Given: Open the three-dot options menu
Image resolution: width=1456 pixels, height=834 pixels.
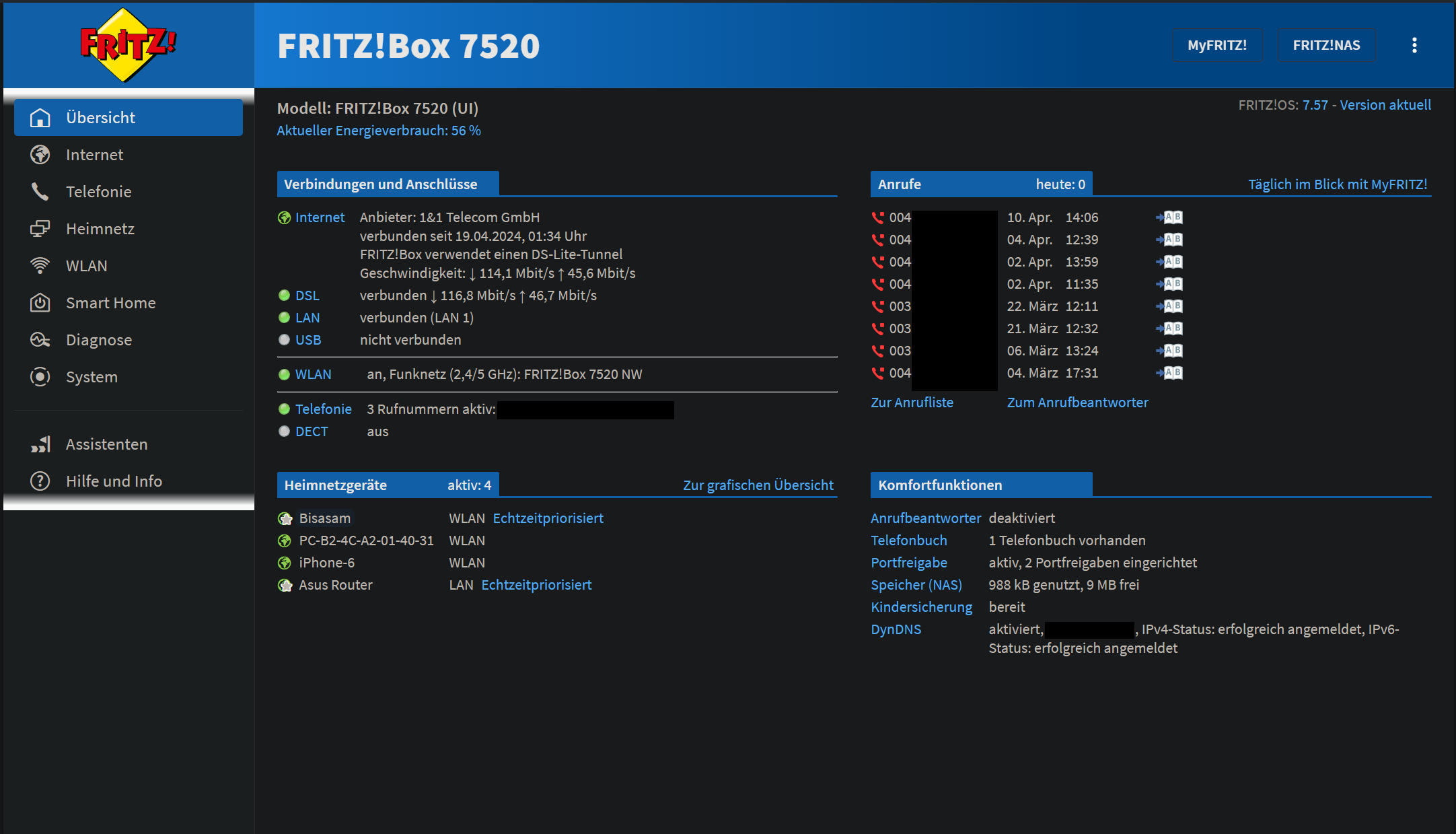Looking at the screenshot, I should tap(1414, 45).
